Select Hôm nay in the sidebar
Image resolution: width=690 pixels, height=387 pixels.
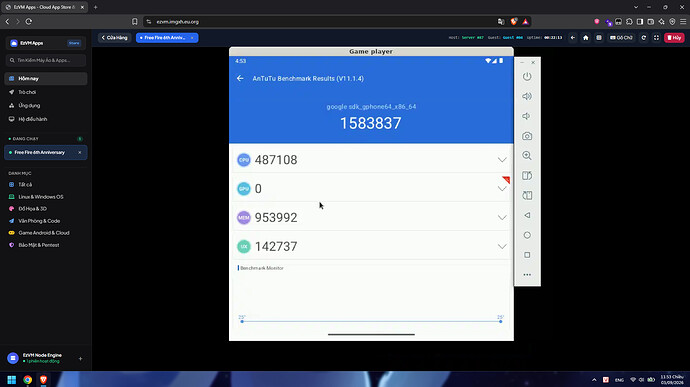[x=46, y=78]
